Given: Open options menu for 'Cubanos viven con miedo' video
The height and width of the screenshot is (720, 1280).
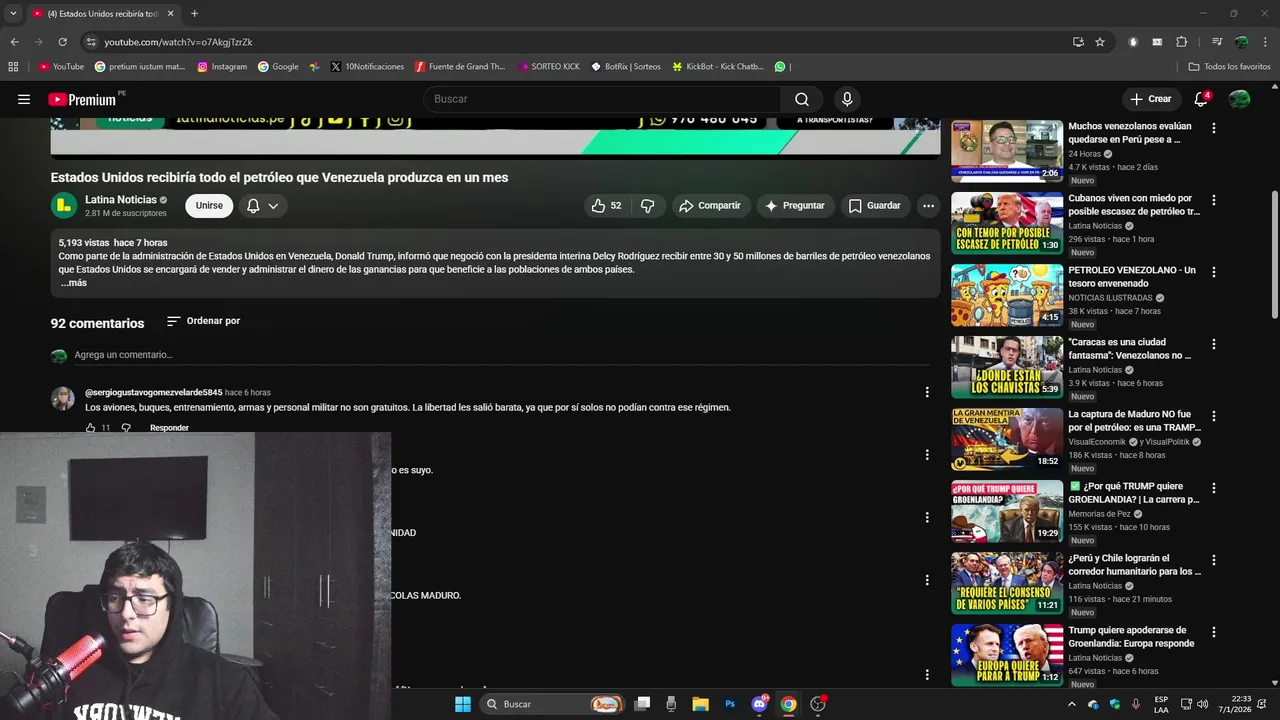Looking at the screenshot, I should [1214, 200].
